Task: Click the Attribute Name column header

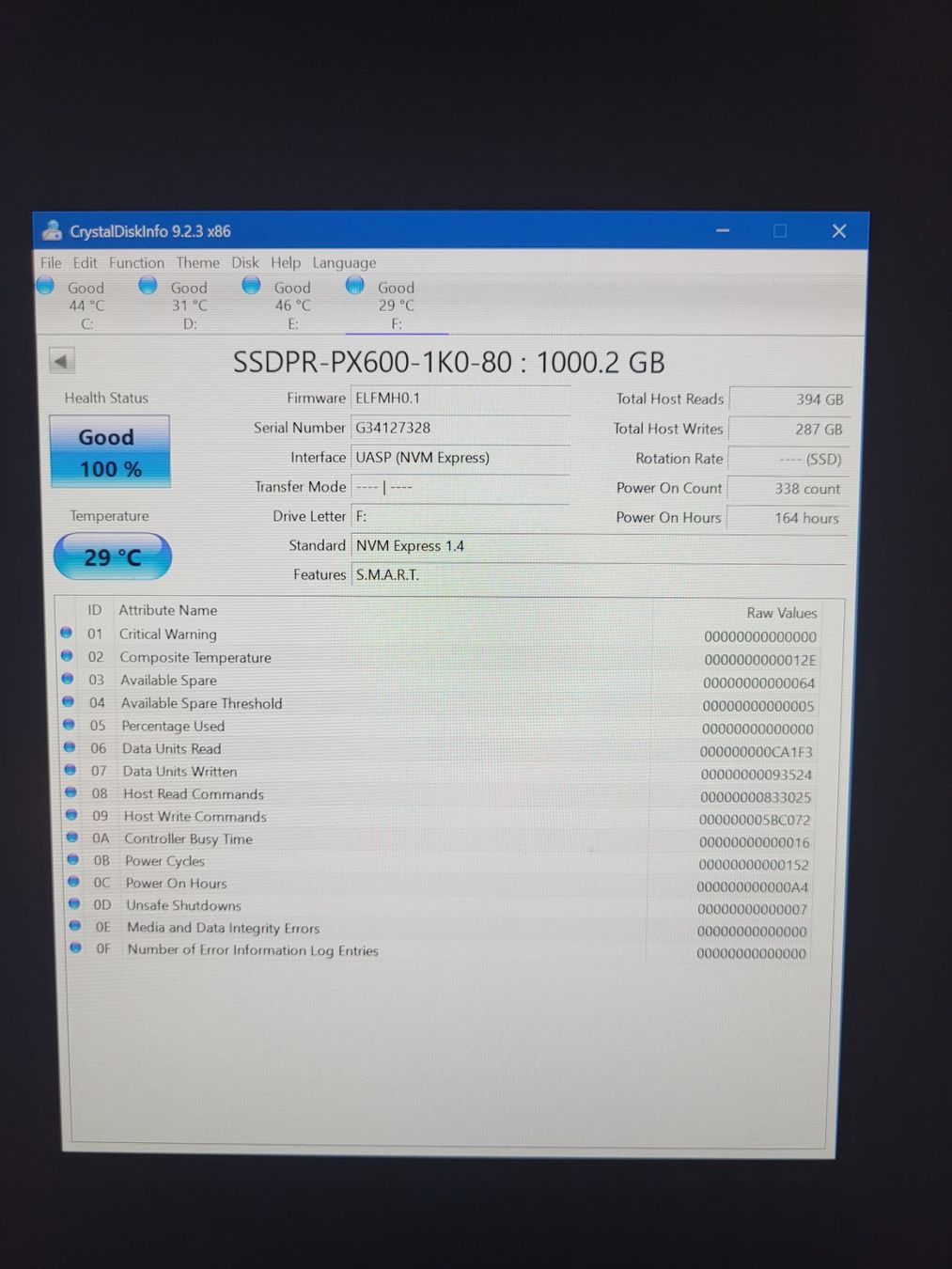Action: coord(167,610)
